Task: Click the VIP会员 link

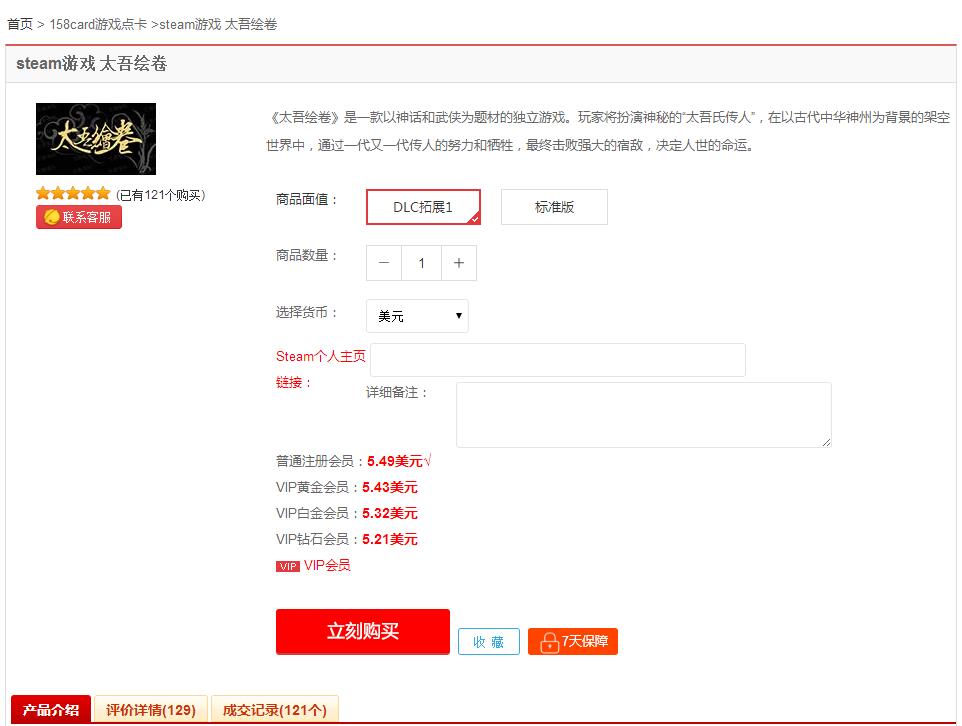Action: click(x=327, y=565)
